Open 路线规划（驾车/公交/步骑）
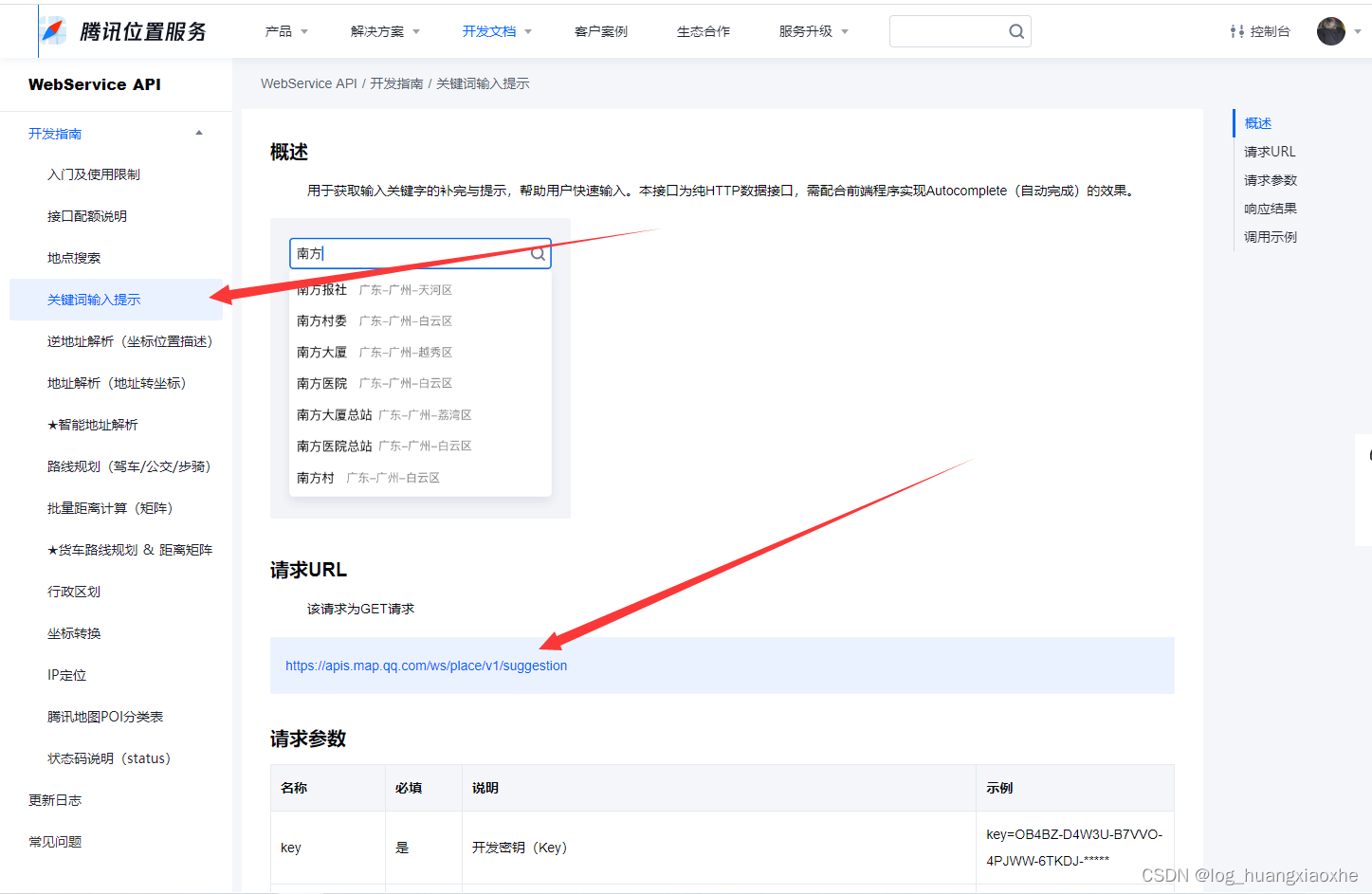The image size is (1372, 894). click(129, 466)
